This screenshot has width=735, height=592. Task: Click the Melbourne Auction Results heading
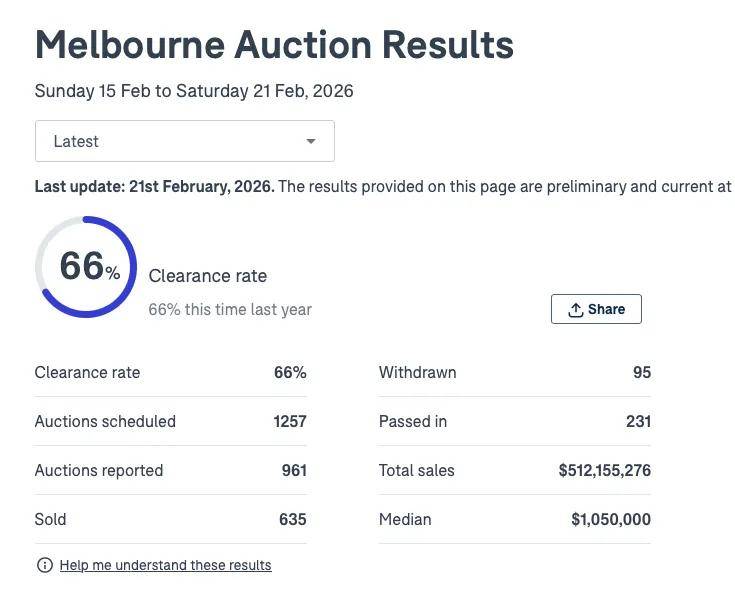click(274, 45)
